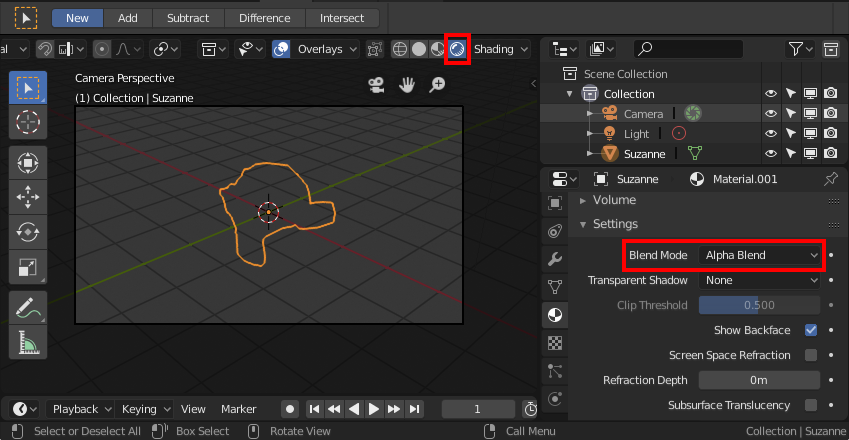
Task: Open the Blend Mode dropdown
Action: [760, 255]
